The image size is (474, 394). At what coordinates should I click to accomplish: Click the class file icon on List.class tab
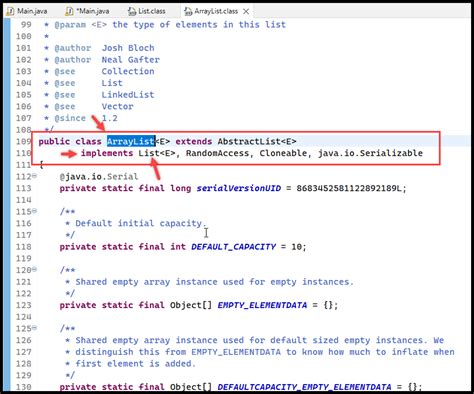click(x=132, y=11)
